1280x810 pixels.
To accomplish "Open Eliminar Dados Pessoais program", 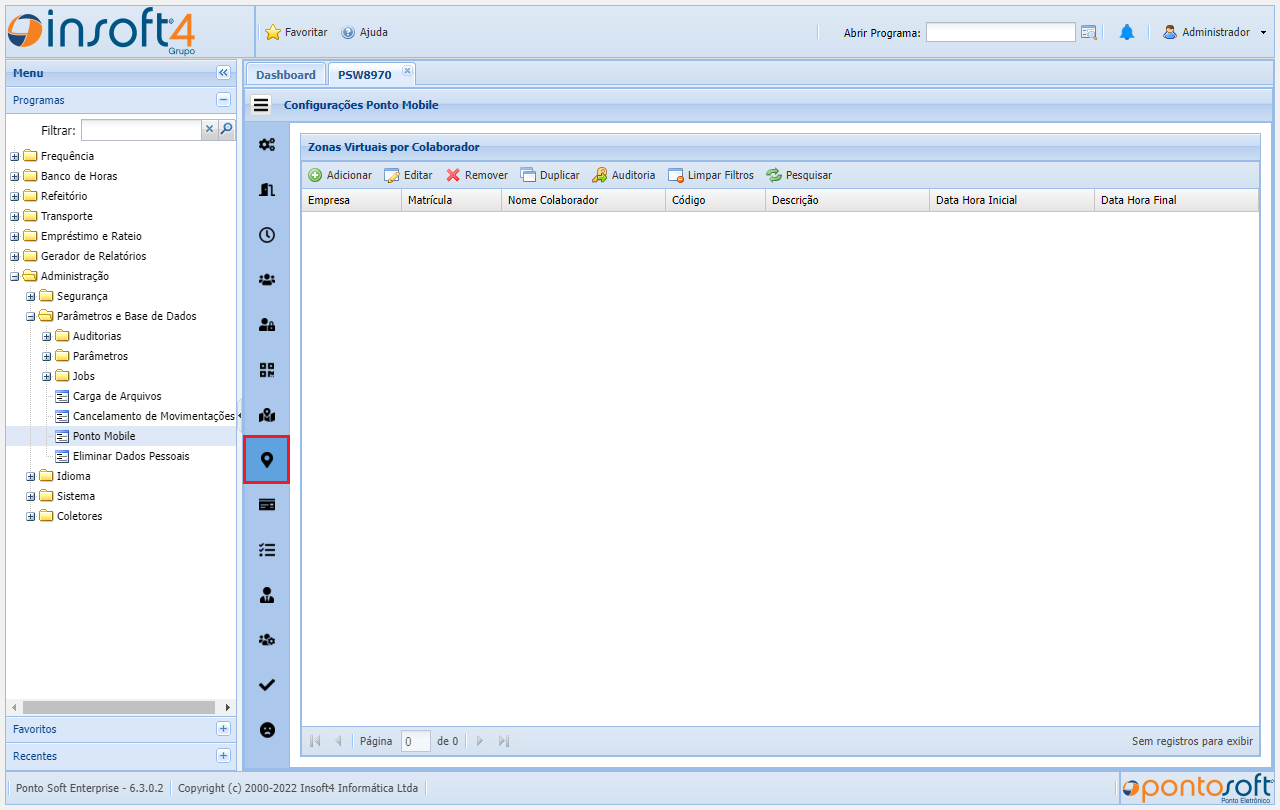I will (x=130, y=456).
